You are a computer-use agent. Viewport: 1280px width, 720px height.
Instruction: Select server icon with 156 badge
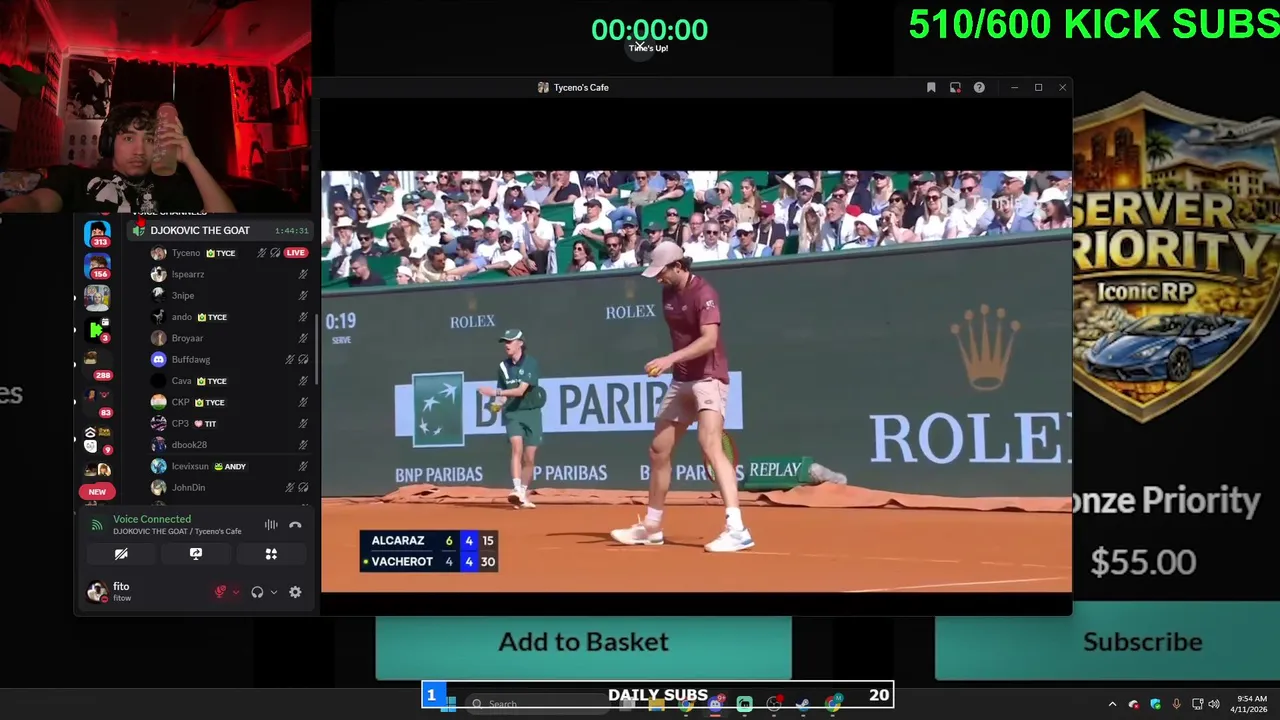[x=97, y=267]
